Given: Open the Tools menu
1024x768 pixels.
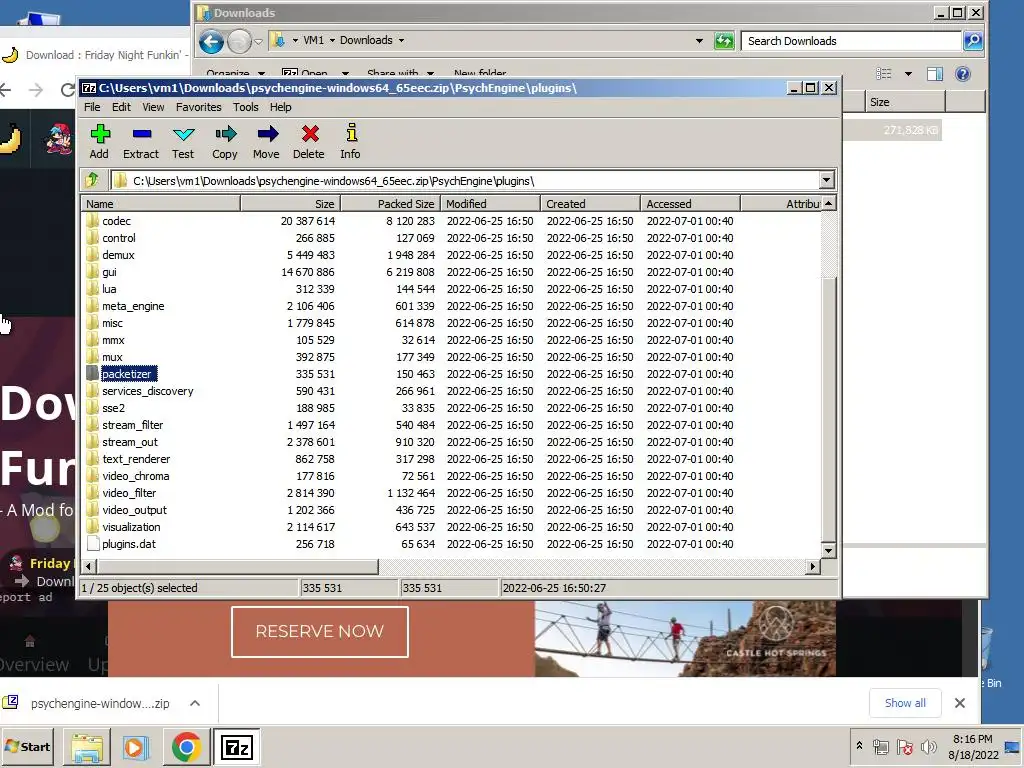Looking at the screenshot, I should coord(246,107).
